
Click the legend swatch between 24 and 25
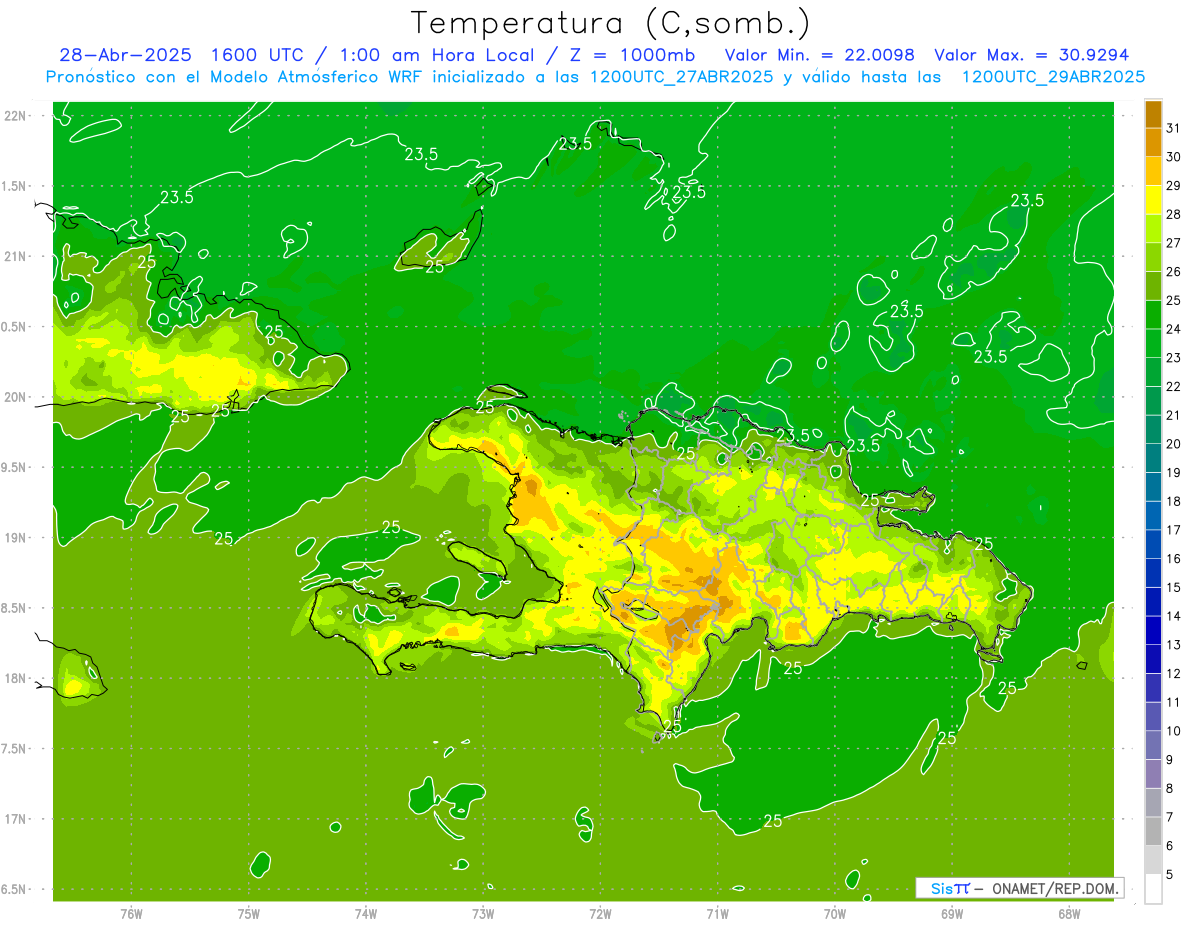point(1153,314)
